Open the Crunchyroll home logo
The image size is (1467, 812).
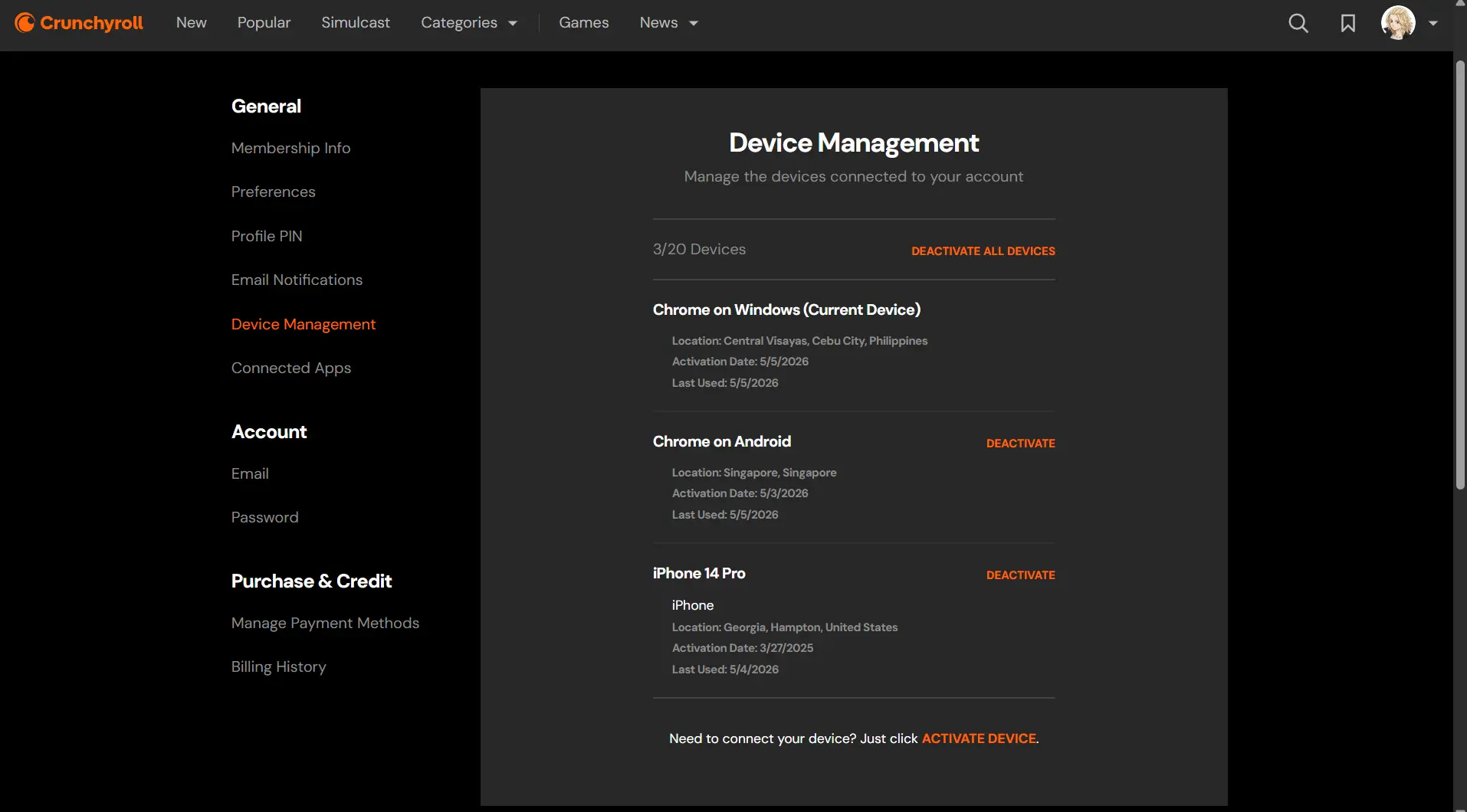click(79, 23)
